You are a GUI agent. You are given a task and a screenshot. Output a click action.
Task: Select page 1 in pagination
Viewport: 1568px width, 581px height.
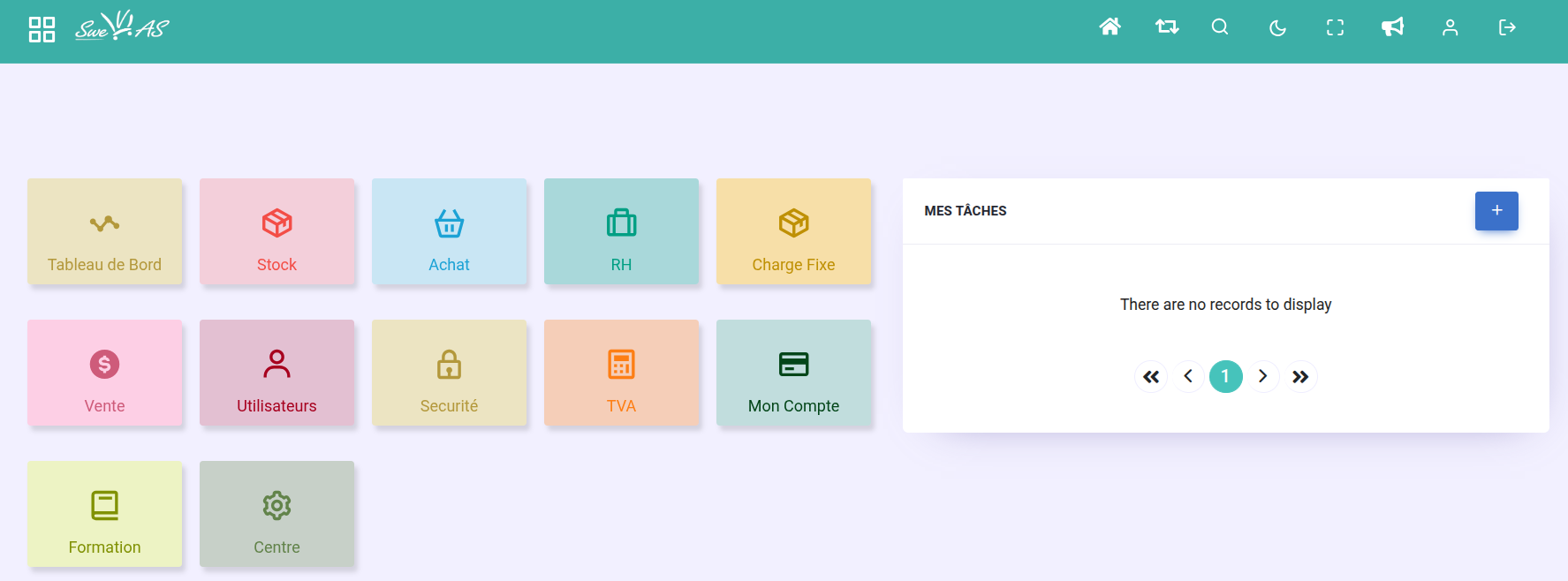click(1225, 377)
